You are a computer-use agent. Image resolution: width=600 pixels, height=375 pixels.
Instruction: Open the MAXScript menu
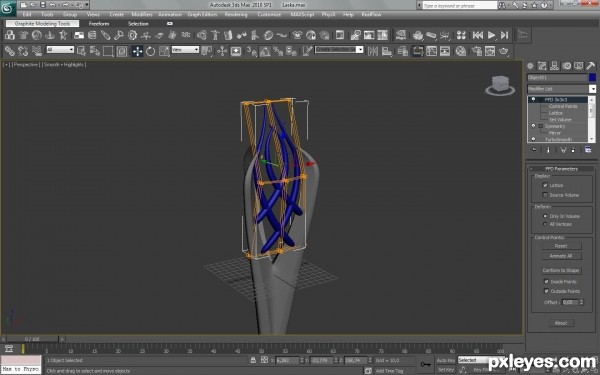pyautogui.click(x=302, y=15)
